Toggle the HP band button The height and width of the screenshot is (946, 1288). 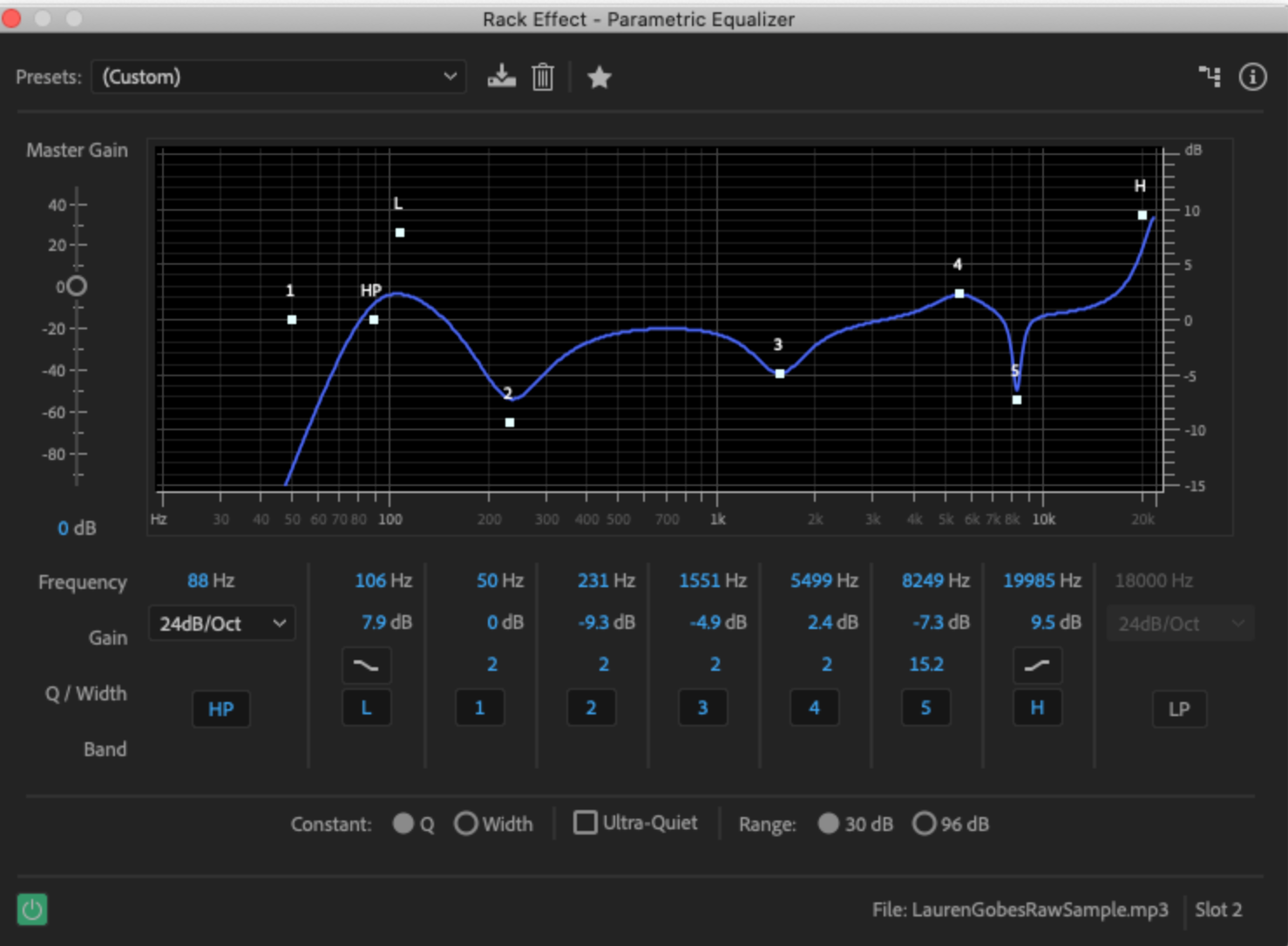220,708
